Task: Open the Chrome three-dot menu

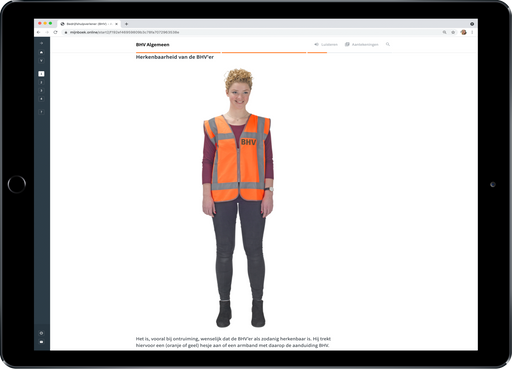Action: (472, 32)
